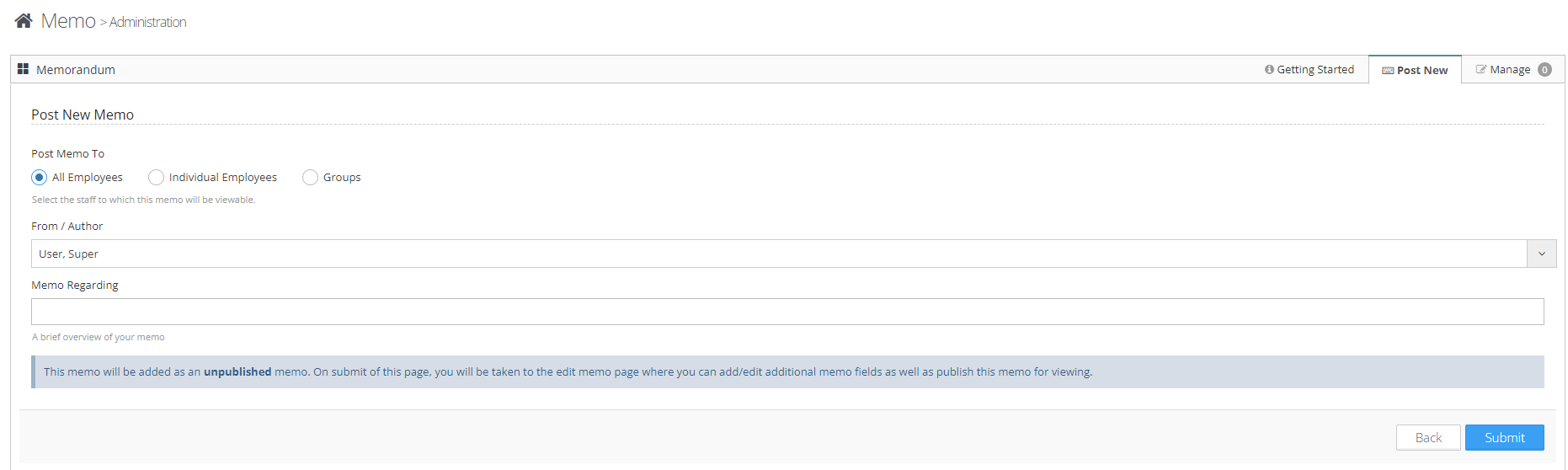Click the Back button
The image size is (1568, 470).
click(x=1427, y=438)
